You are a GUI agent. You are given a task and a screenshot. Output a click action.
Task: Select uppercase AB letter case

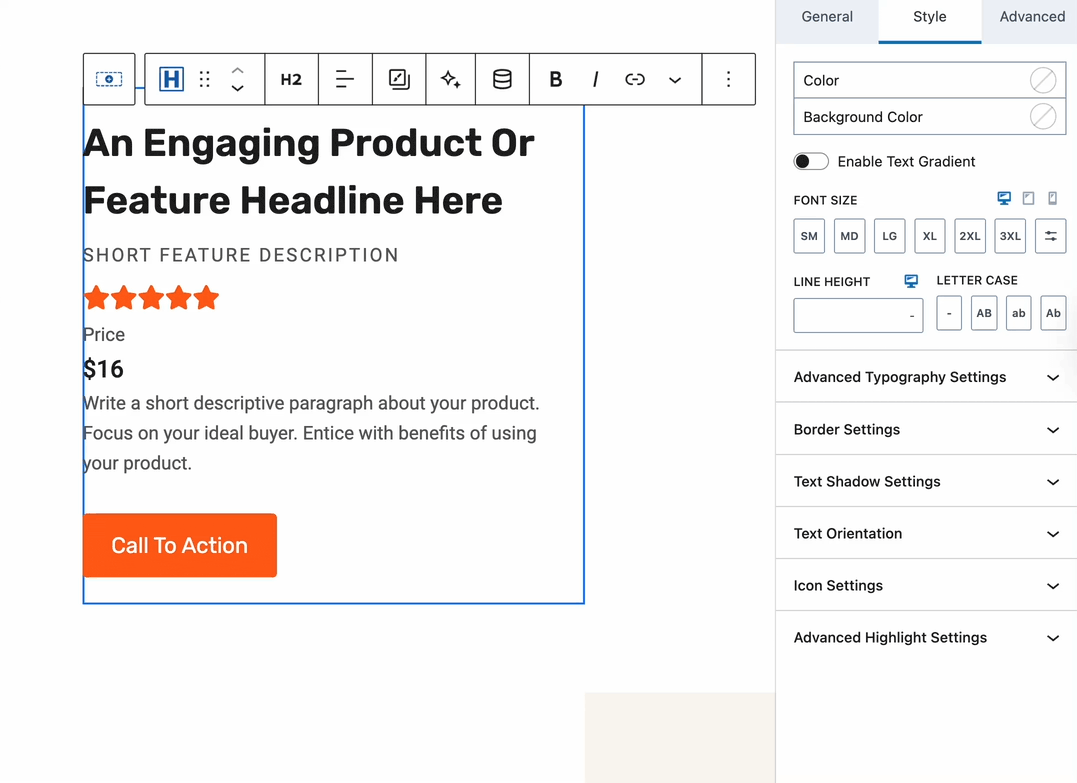pyautogui.click(x=984, y=313)
